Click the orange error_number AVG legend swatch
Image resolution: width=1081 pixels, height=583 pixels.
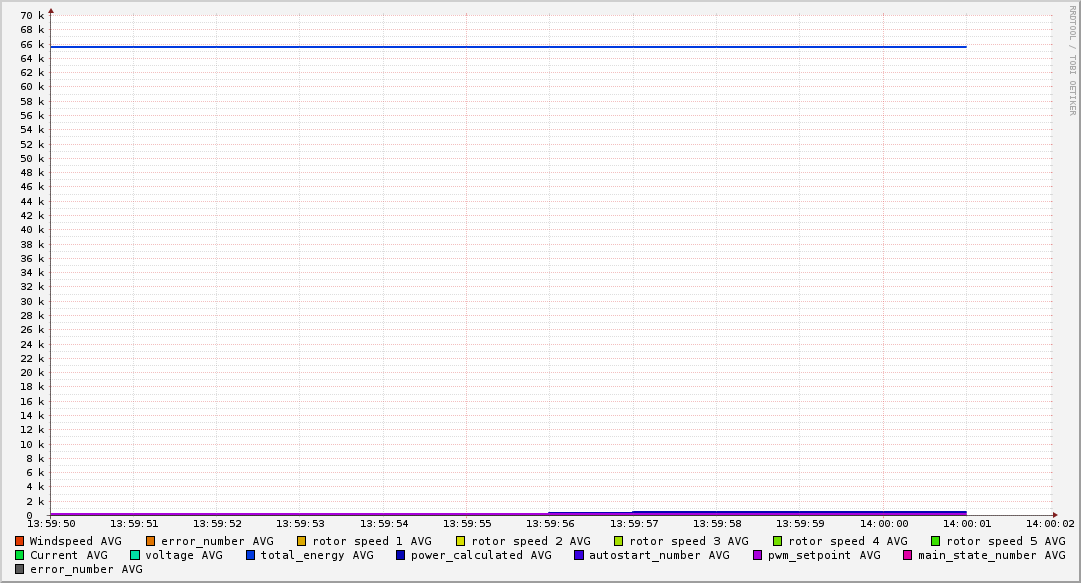pyautogui.click(x=151, y=541)
